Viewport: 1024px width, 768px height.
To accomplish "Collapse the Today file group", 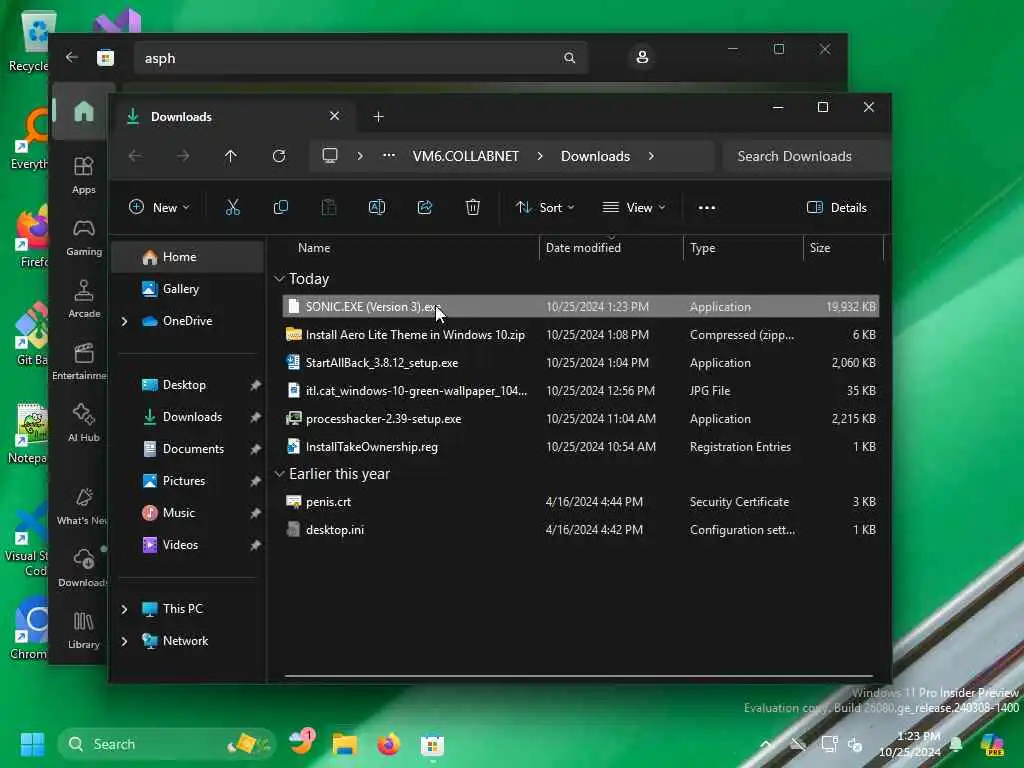I will (280, 279).
